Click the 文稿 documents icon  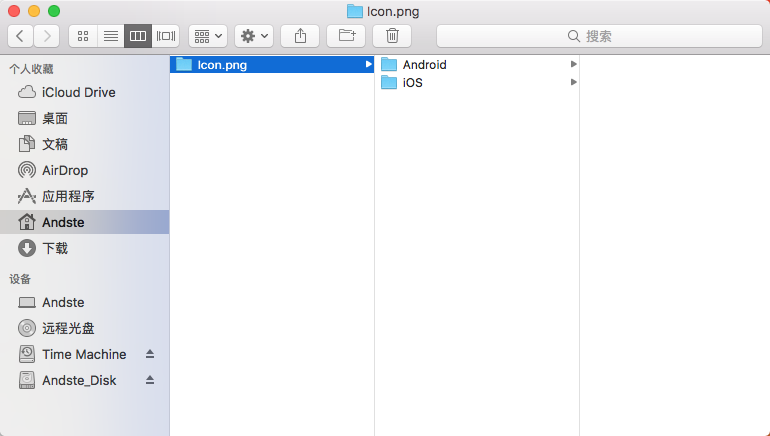click(x=27, y=144)
